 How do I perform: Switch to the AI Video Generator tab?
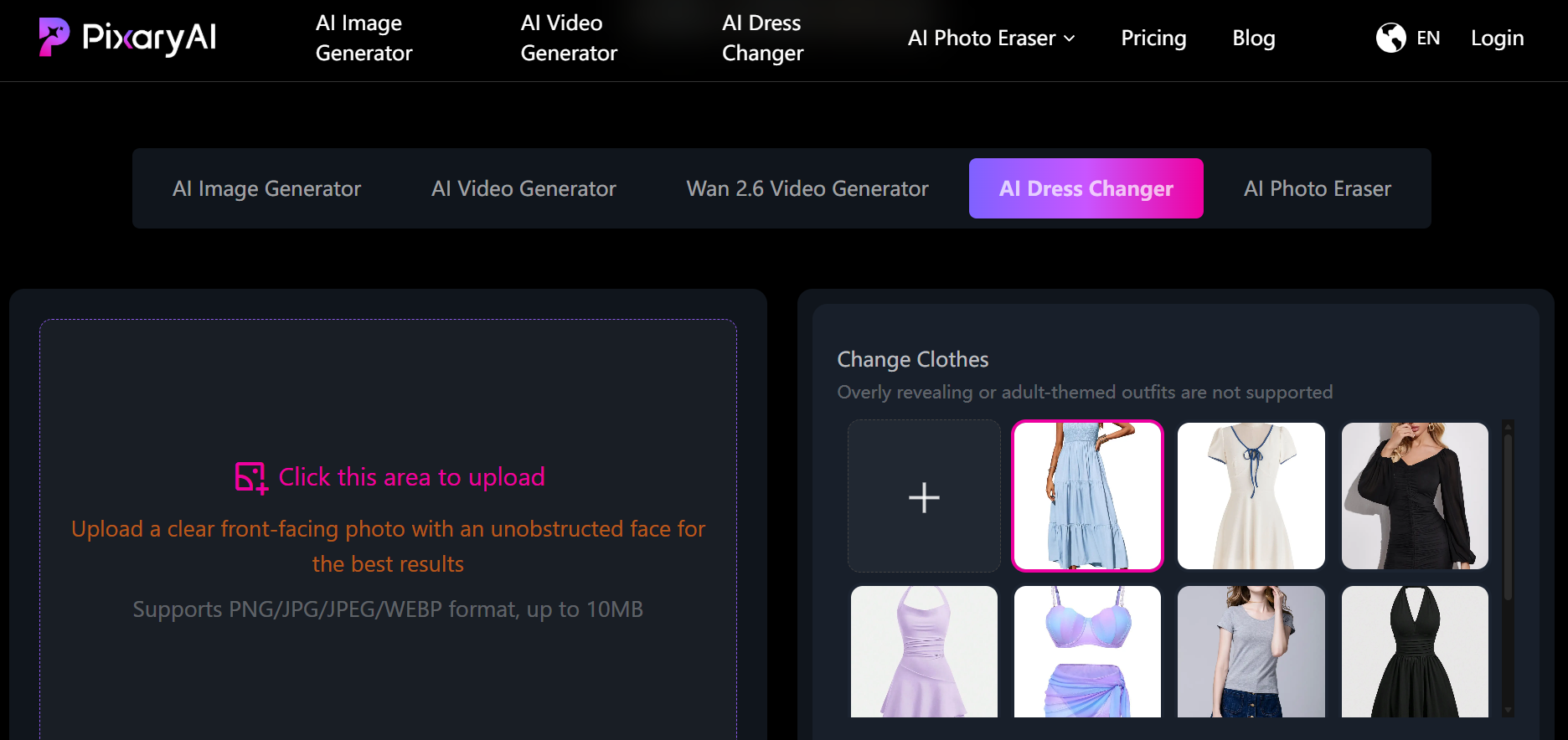pyautogui.click(x=524, y=188)
